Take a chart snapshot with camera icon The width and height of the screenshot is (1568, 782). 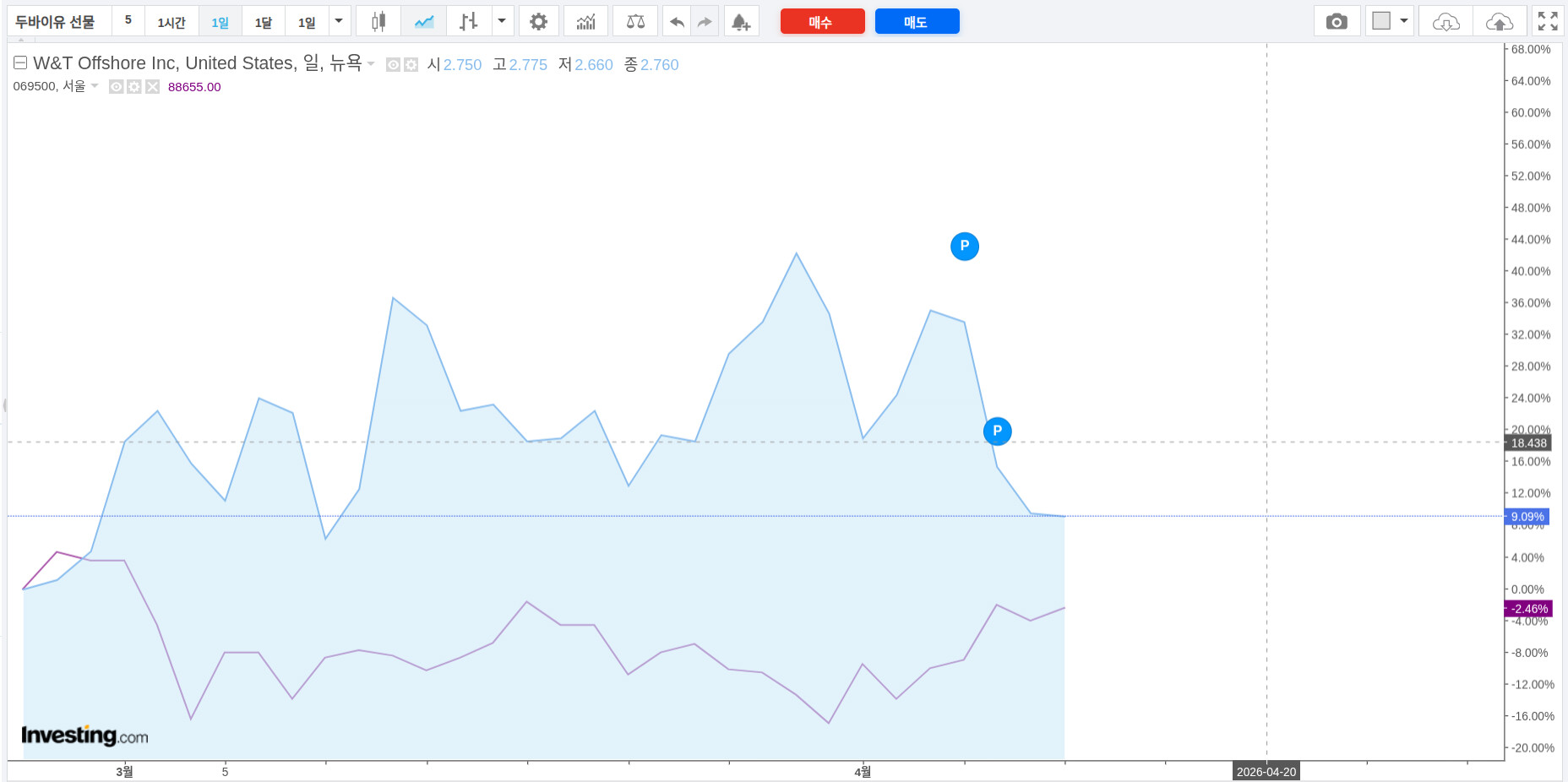1337,22
